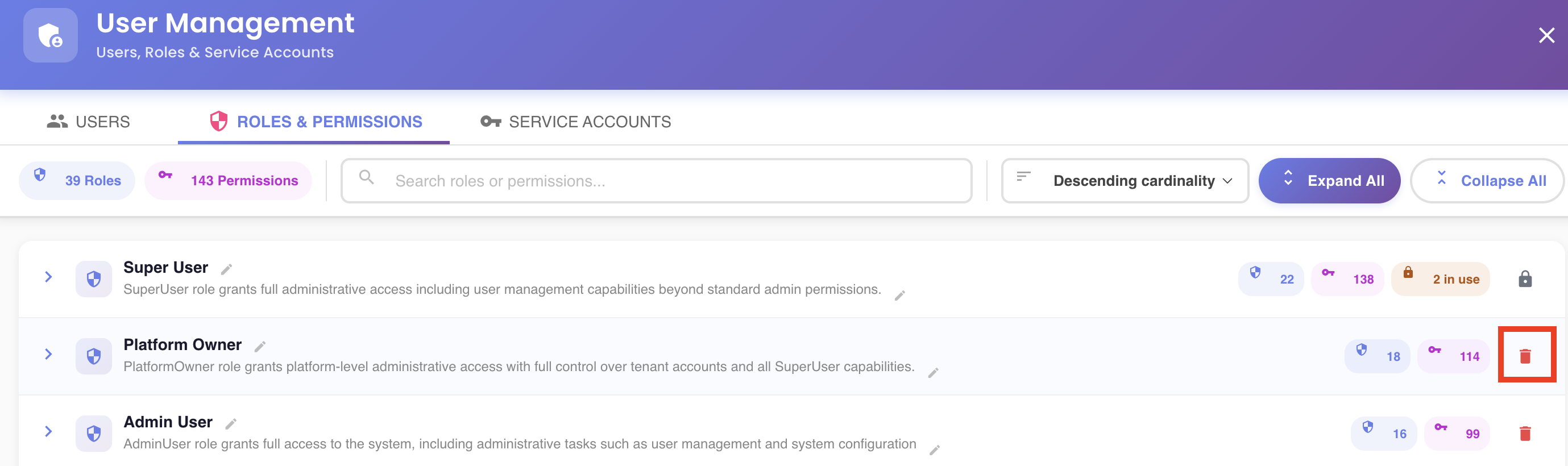Edit the Platform Owner description text
Screen dimensions: 1568x466
pyautogui.click(x=933, y=372)
